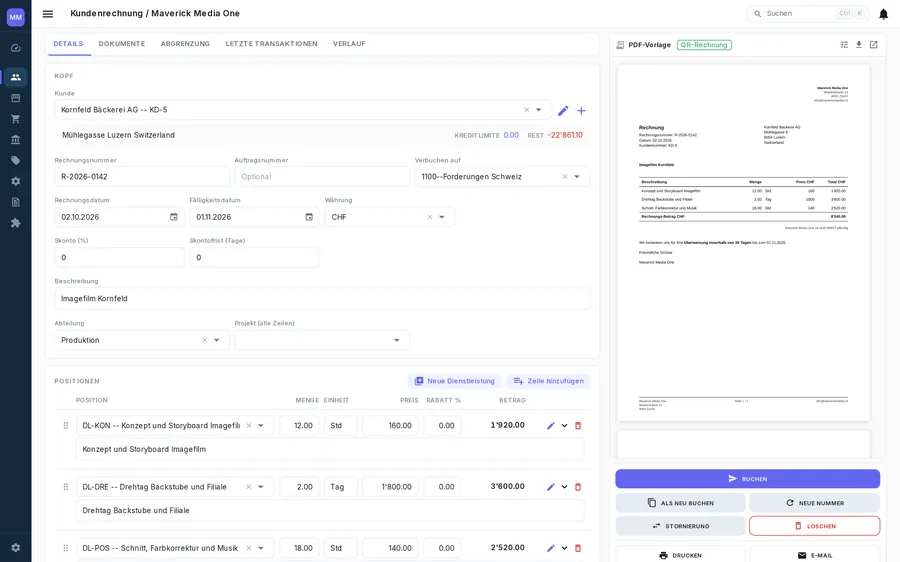Click the Drucken button
This screenshot has height=562, width=900.
click(680, 555)
